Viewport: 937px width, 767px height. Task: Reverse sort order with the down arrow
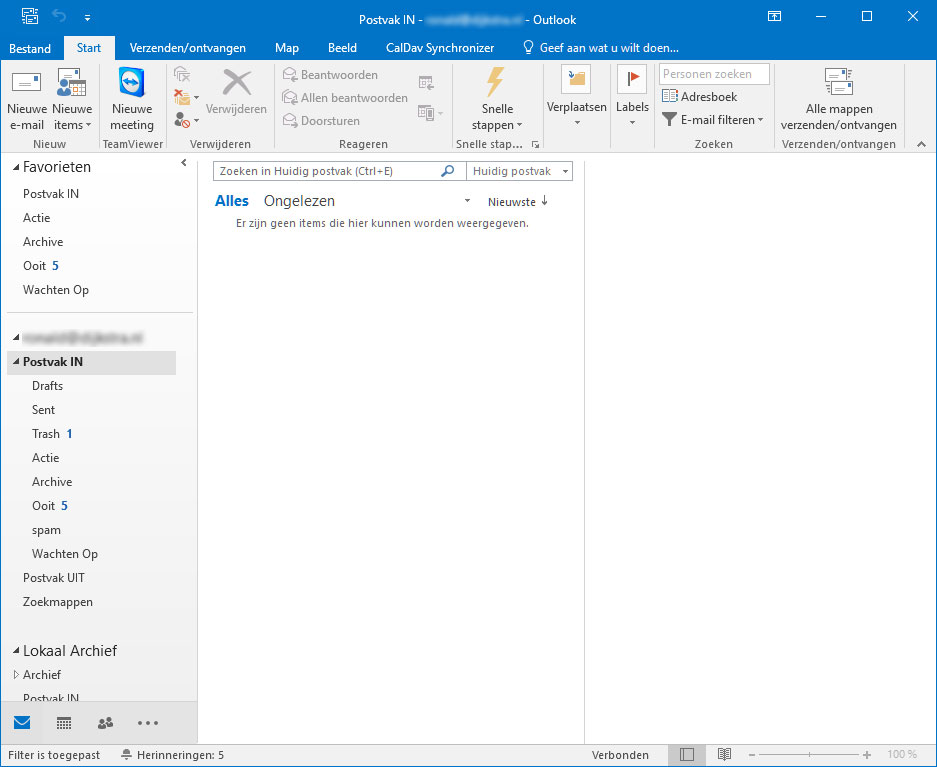(x=544, y=201)
